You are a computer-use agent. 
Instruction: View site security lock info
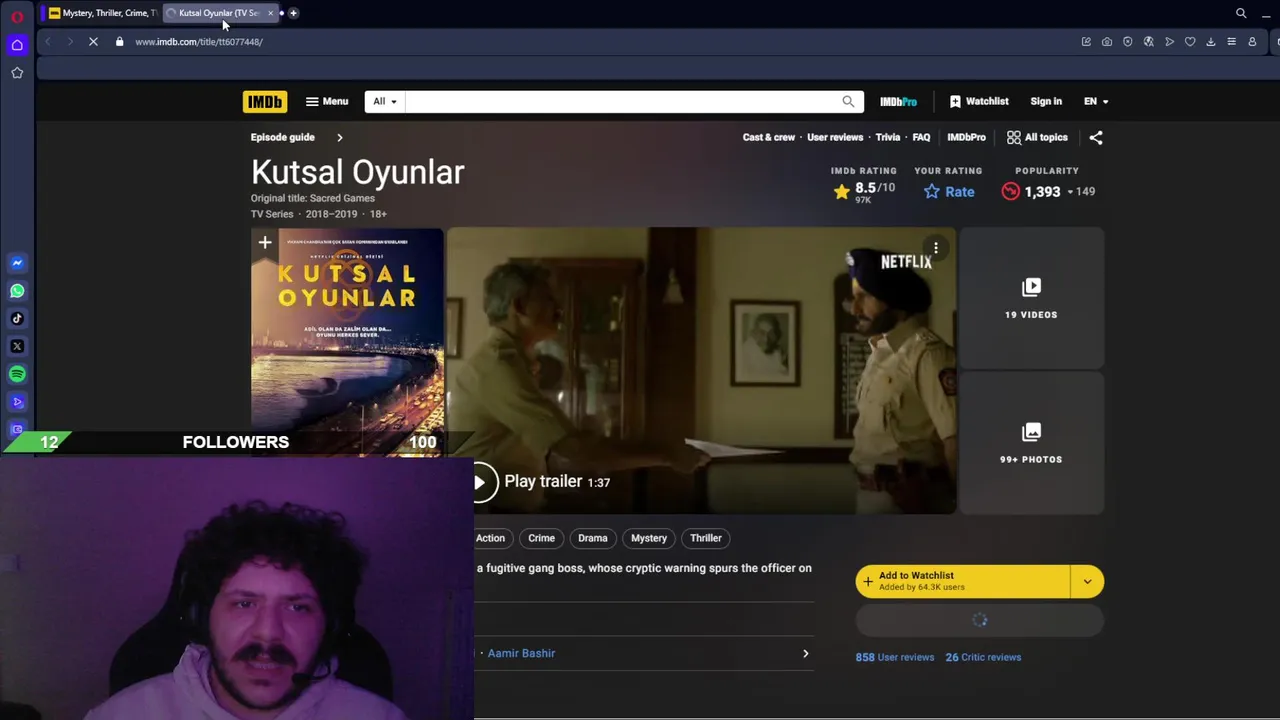pos(119,42)
